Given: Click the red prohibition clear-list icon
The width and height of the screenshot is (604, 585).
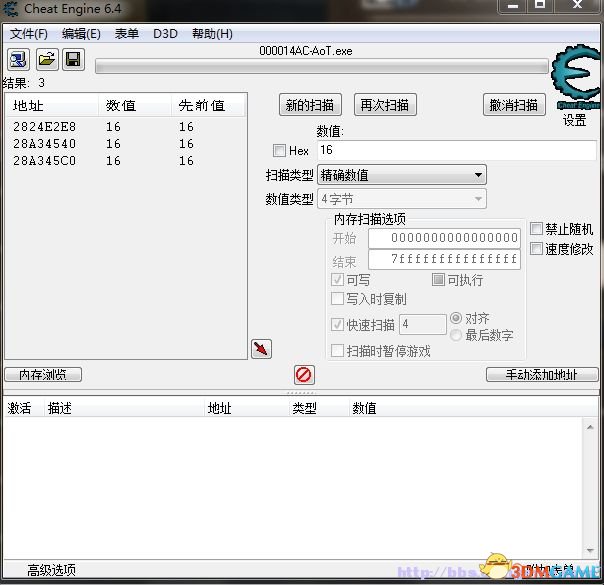Looking at the screenshot, I should point(304,375).
